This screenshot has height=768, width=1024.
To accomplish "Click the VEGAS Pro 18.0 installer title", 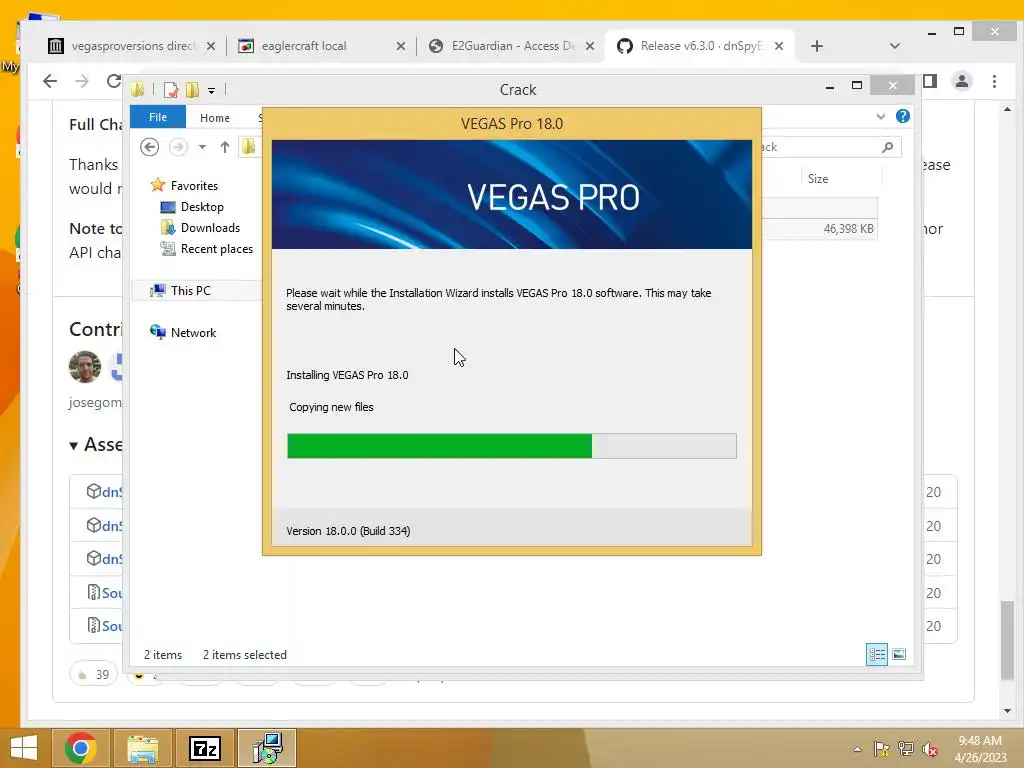I will point(512,123).
